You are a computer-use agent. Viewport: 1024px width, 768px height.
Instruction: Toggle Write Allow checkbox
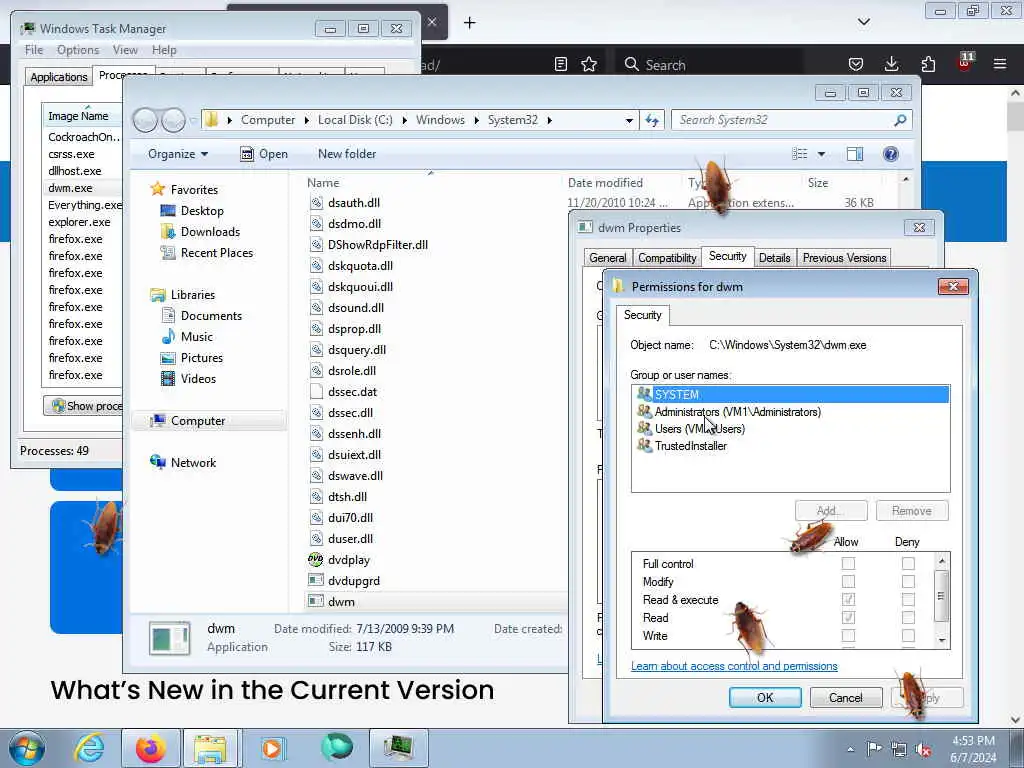(x=848, y=635)
